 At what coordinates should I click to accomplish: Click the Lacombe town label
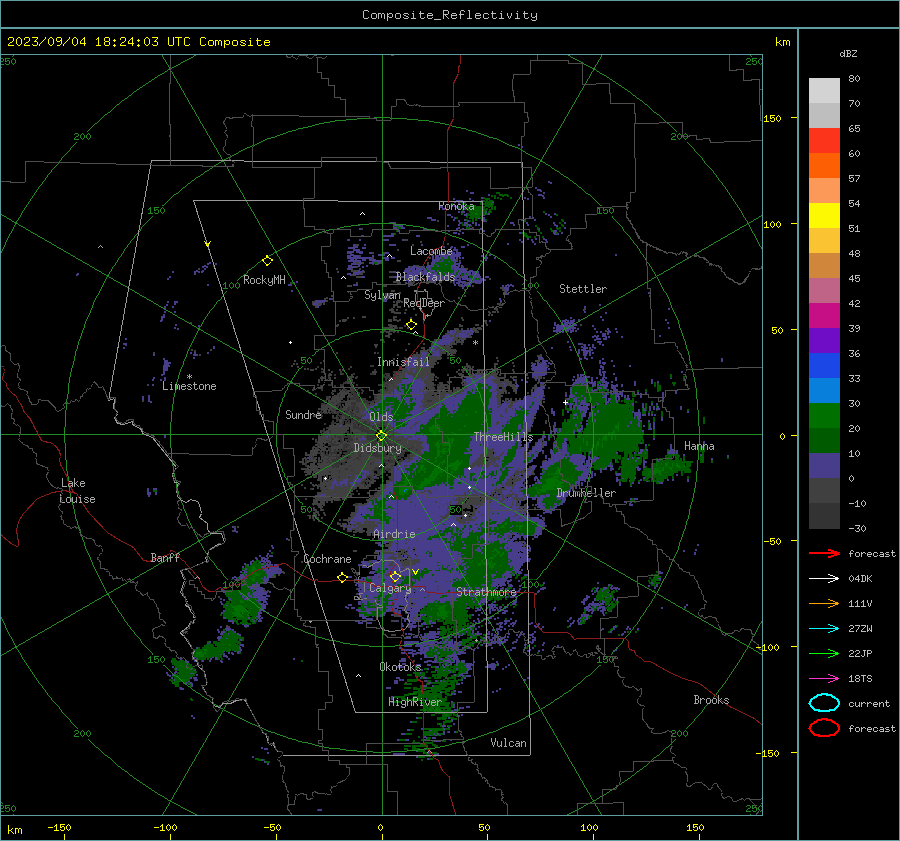(431, 251)
